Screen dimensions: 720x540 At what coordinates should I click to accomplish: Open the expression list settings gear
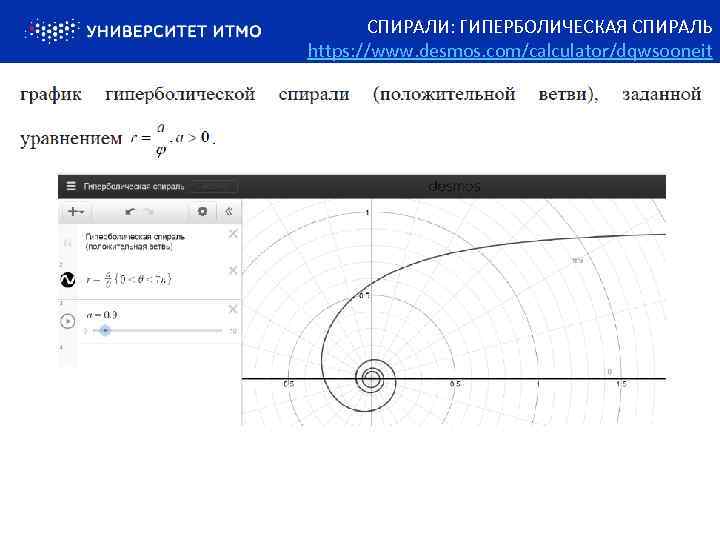202,211
